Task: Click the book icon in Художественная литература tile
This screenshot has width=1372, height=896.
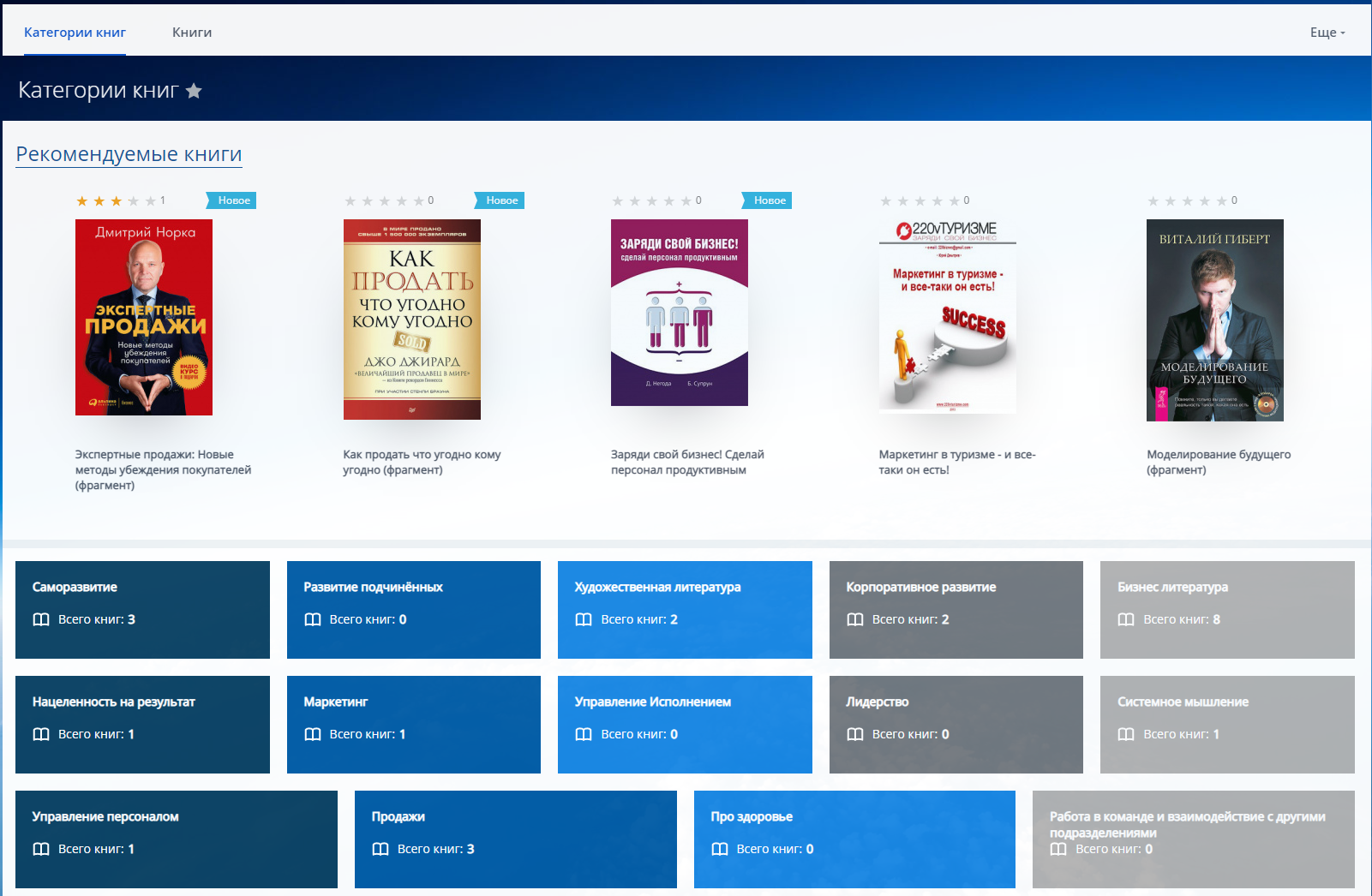Action: click(584, 619)
